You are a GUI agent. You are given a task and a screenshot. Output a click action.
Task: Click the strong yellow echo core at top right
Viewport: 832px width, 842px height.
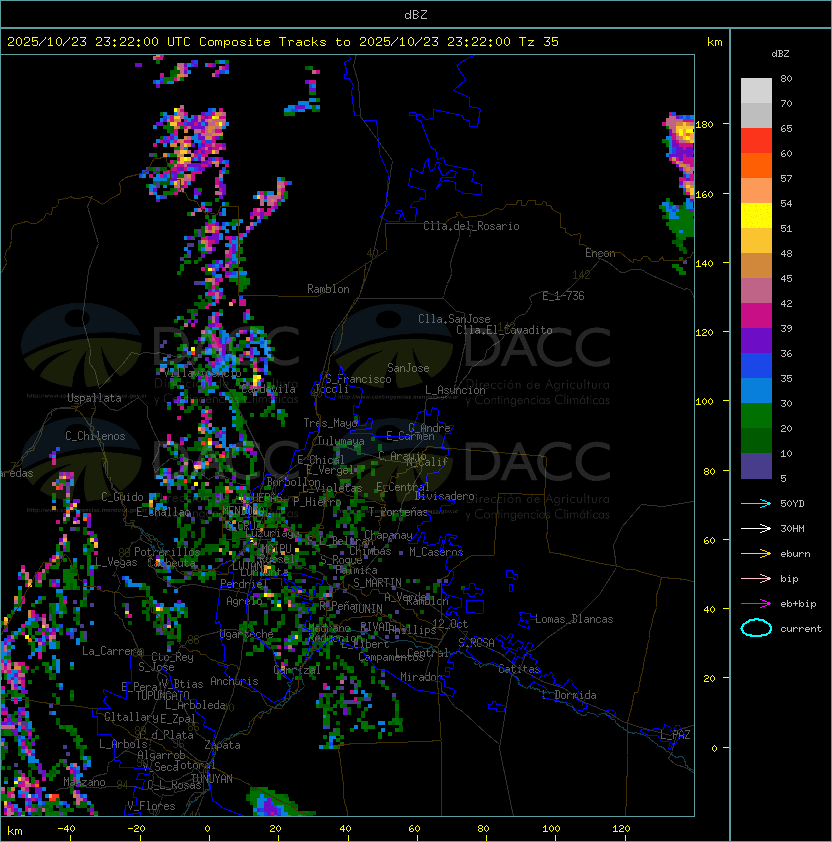click(x=684, y=130)
